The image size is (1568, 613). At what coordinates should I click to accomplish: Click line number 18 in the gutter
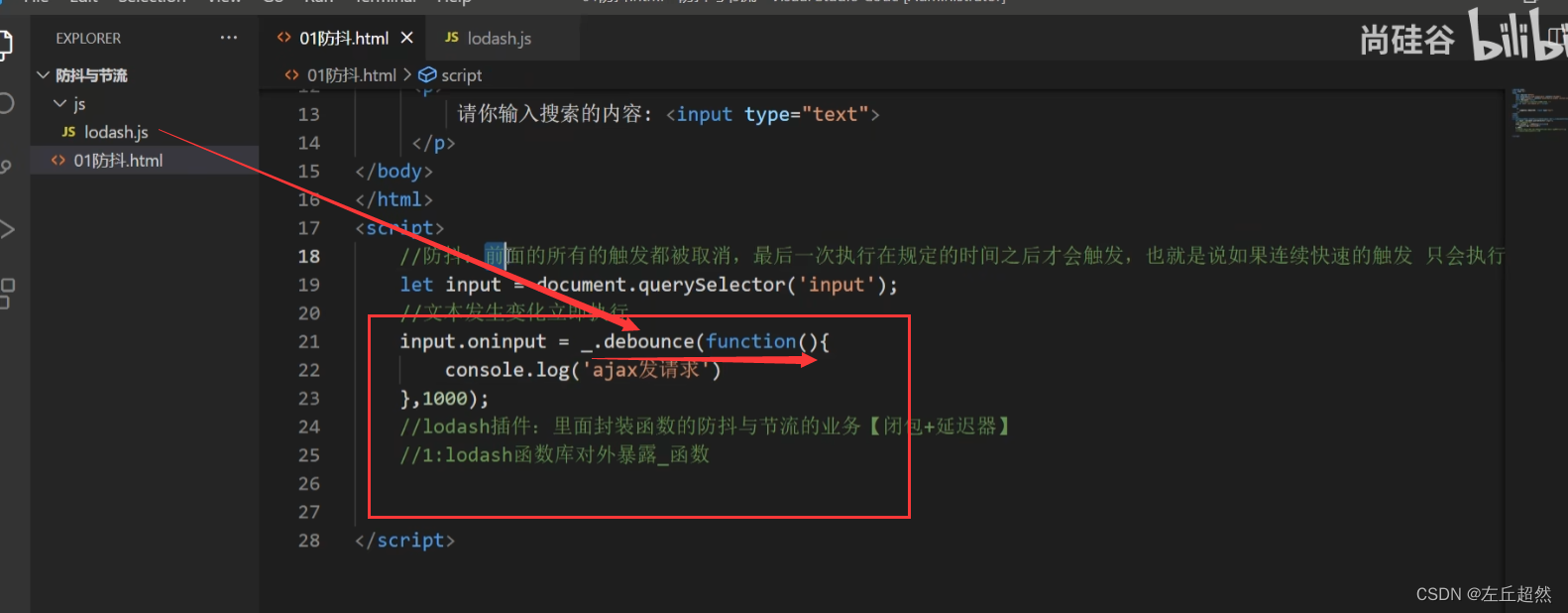(309, 256)
